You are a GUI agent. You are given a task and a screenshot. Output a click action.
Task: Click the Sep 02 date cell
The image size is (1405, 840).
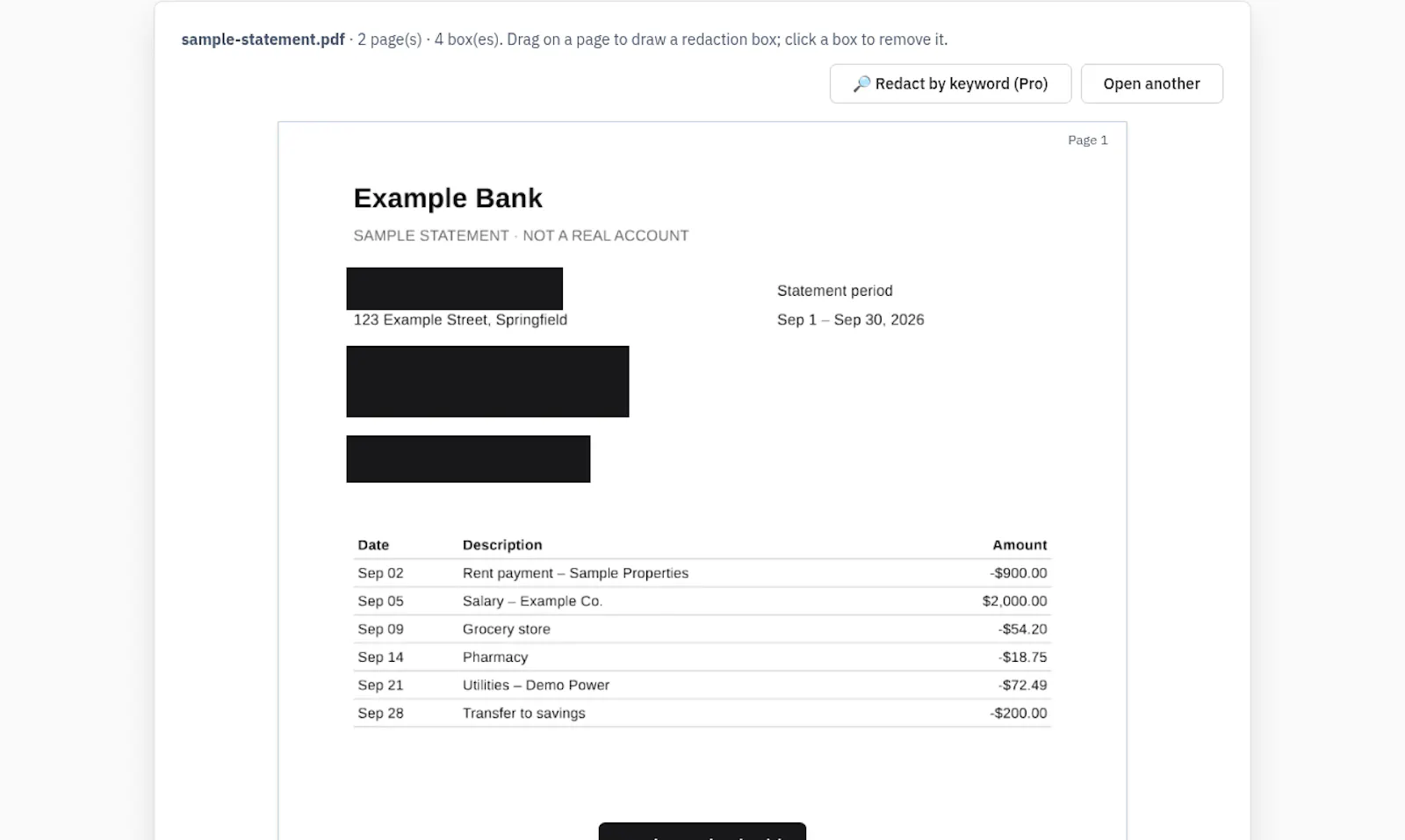coord(380,573)
